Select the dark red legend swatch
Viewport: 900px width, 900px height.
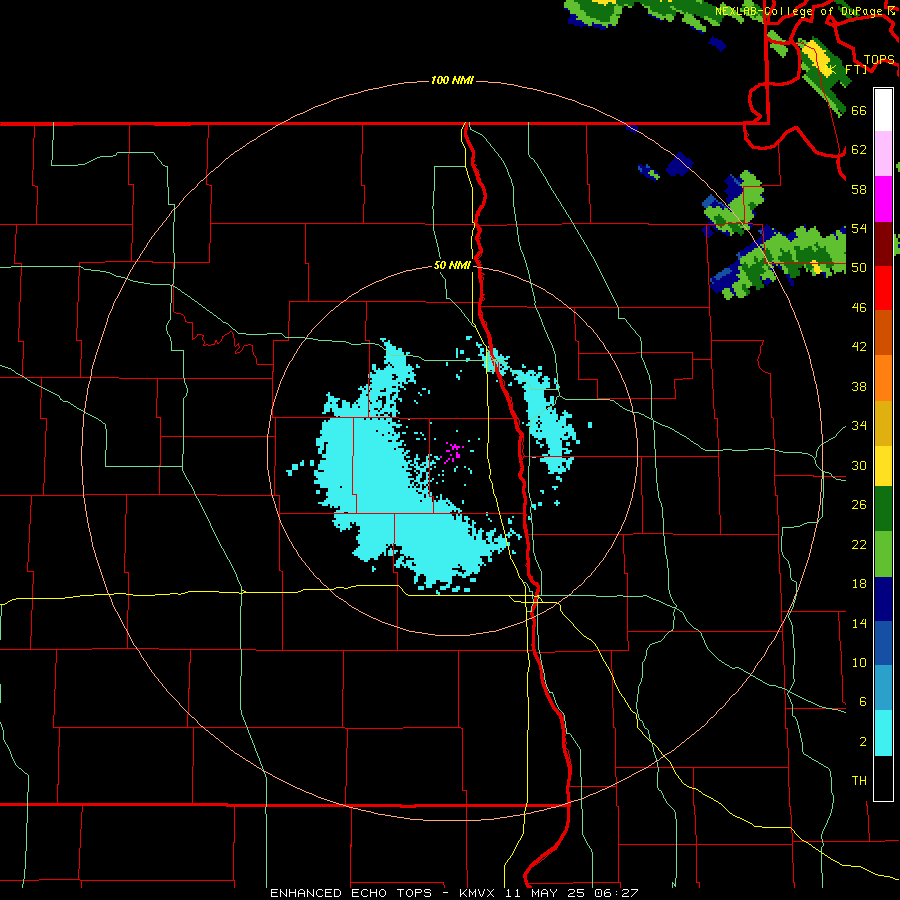pos(883,245)
